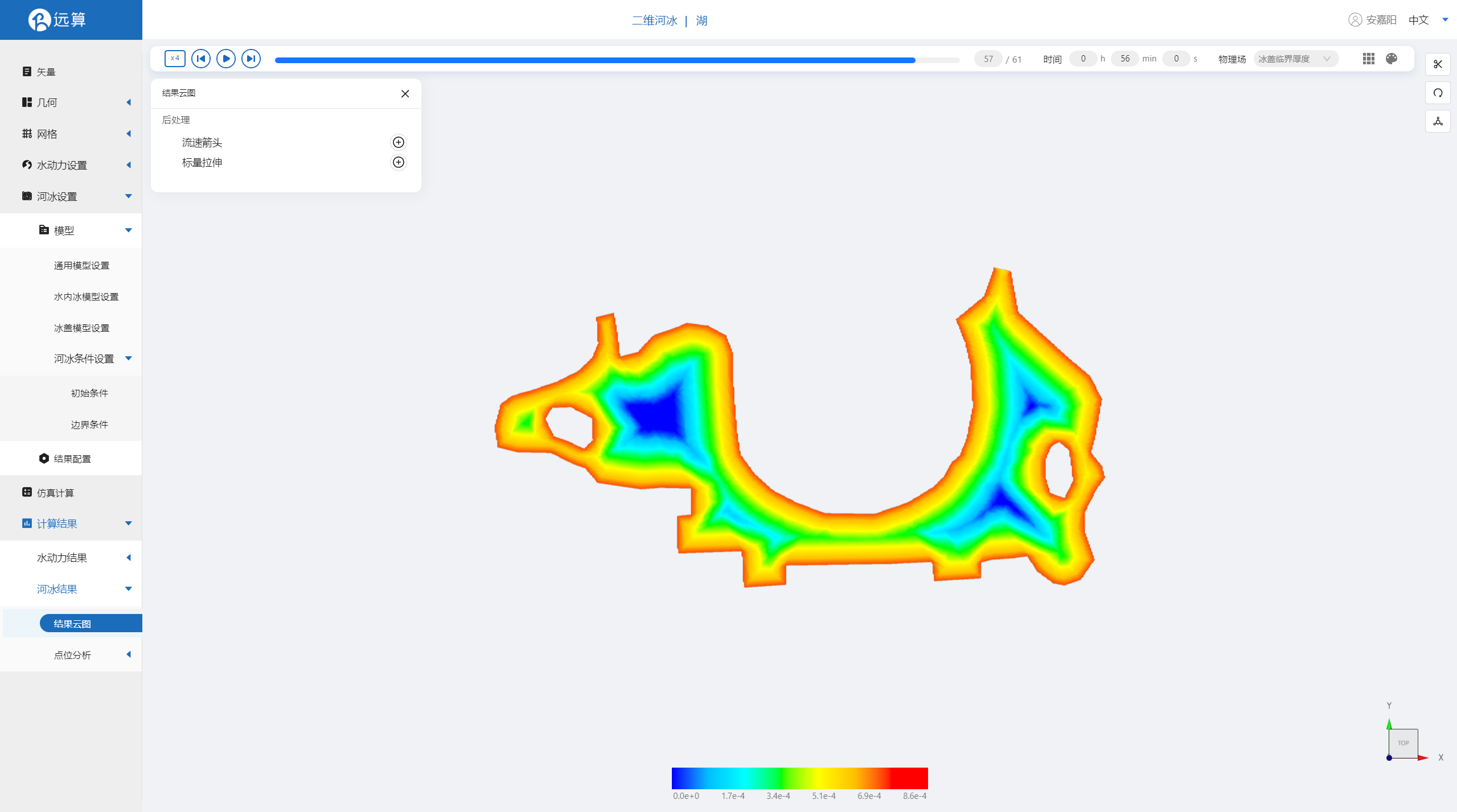Click the axis orientation tool icon
The height and width of the screenshot is (812, 1457).
click(1438, 121)
